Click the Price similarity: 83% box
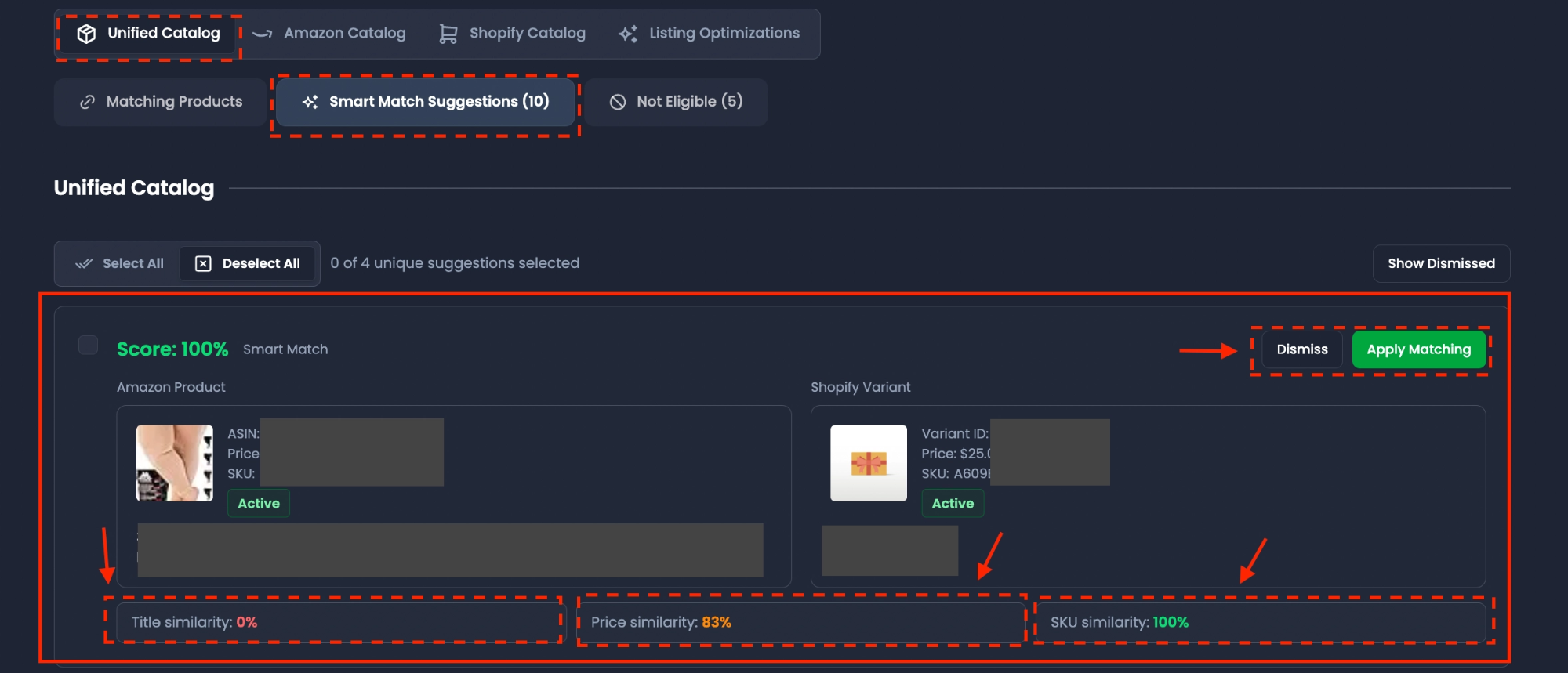Viewport: 1568px width, 673px height. [x=801, y=622]
